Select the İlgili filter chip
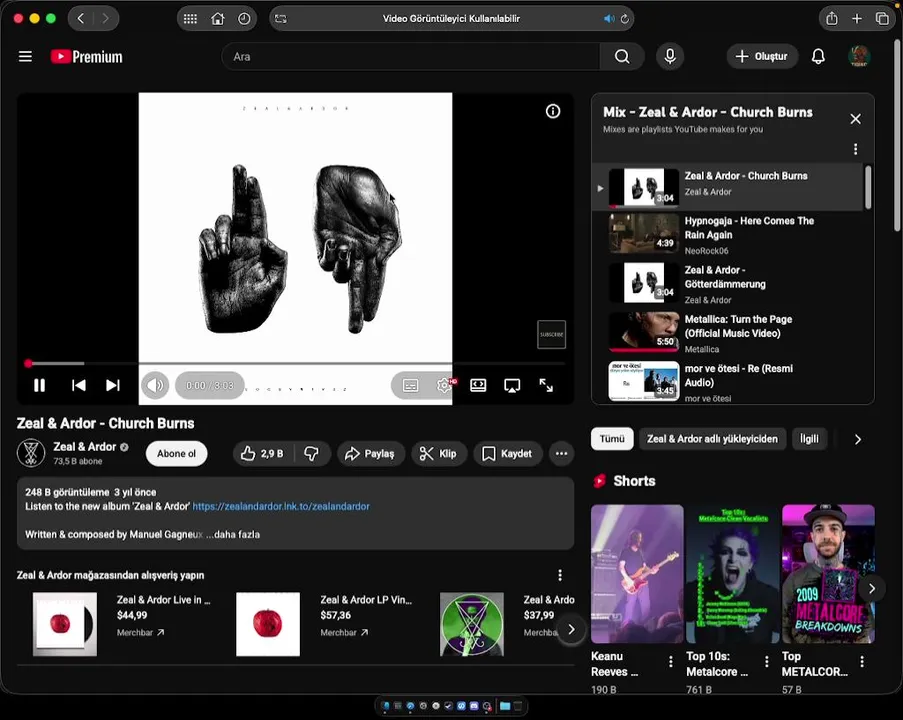Viewport: 903px width, 720px height. [x=809, y=439]
